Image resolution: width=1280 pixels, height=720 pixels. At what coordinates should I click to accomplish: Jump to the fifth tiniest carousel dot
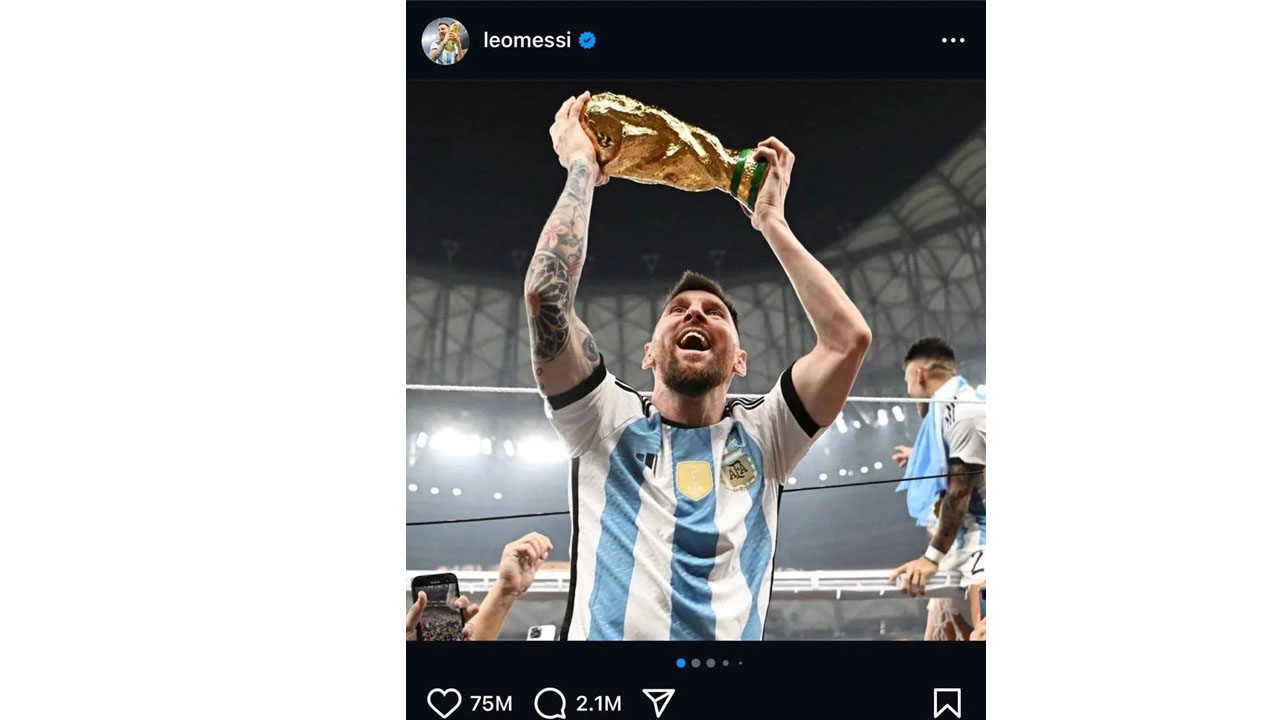click(740, 663)
